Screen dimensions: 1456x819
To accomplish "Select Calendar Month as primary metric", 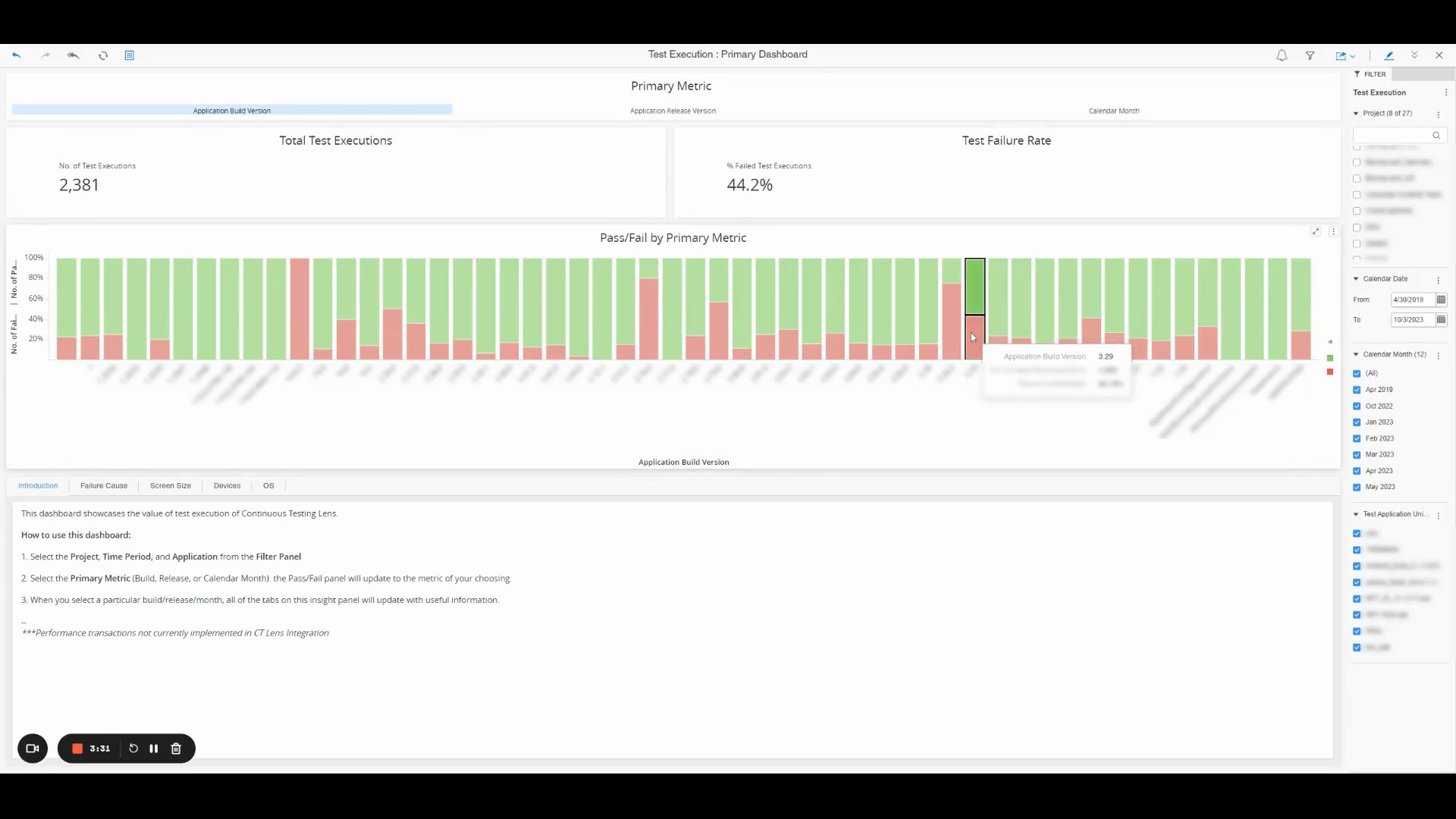I will click(x=1113, y=111).
